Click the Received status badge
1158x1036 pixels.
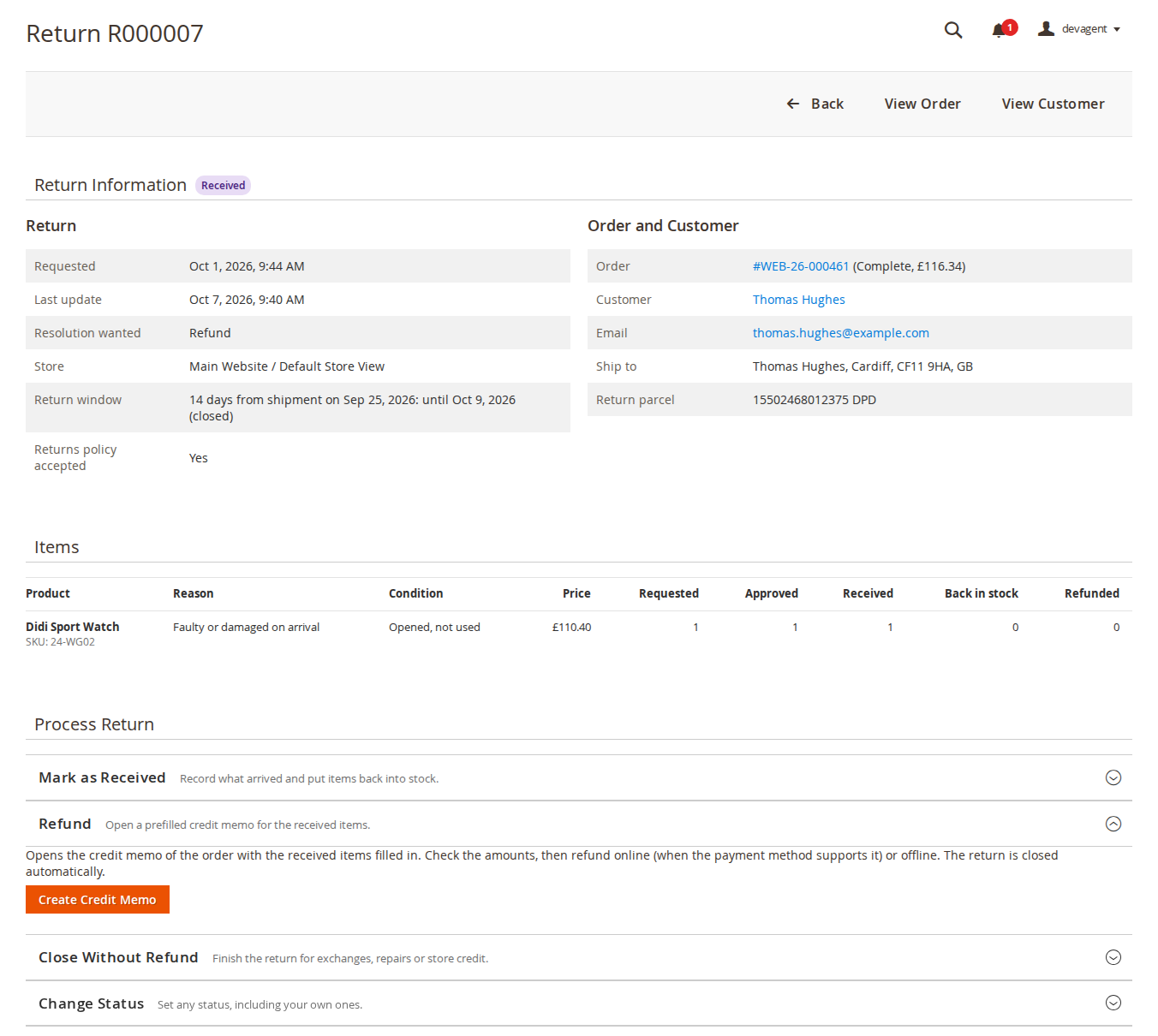tap(224, 185)
